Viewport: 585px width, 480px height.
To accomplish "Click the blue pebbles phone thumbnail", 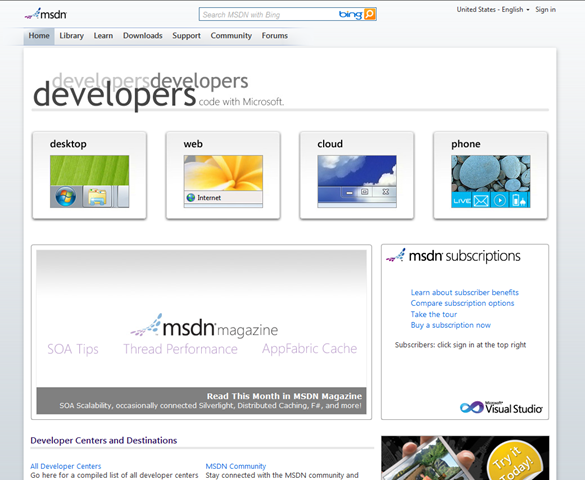I will (491, 174).
